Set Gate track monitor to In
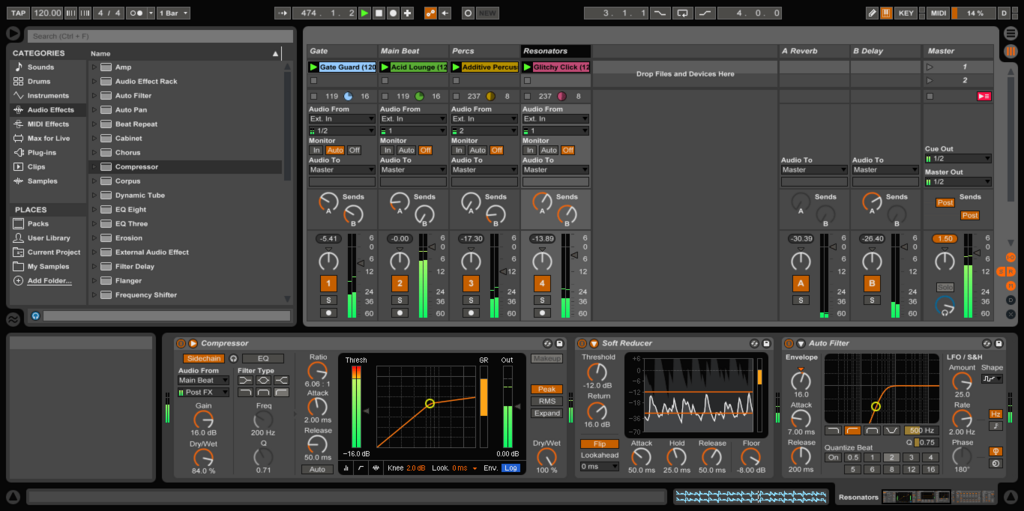 point(317,150)
